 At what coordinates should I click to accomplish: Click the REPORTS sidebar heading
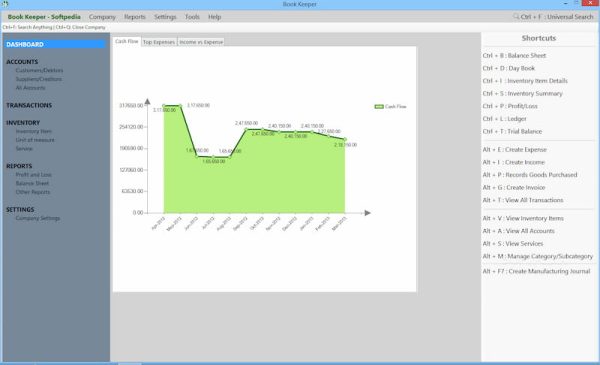(19, 166)
